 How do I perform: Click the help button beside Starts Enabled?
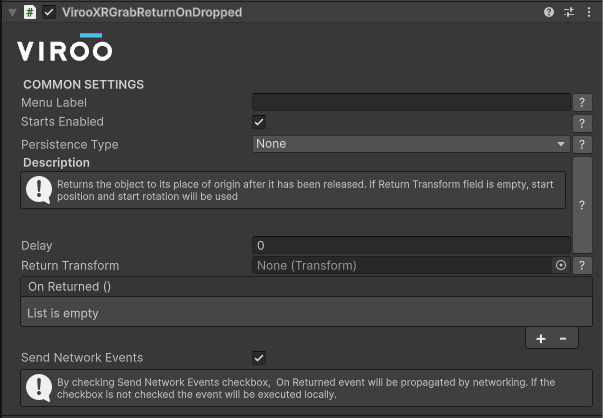tap(582, 123)
